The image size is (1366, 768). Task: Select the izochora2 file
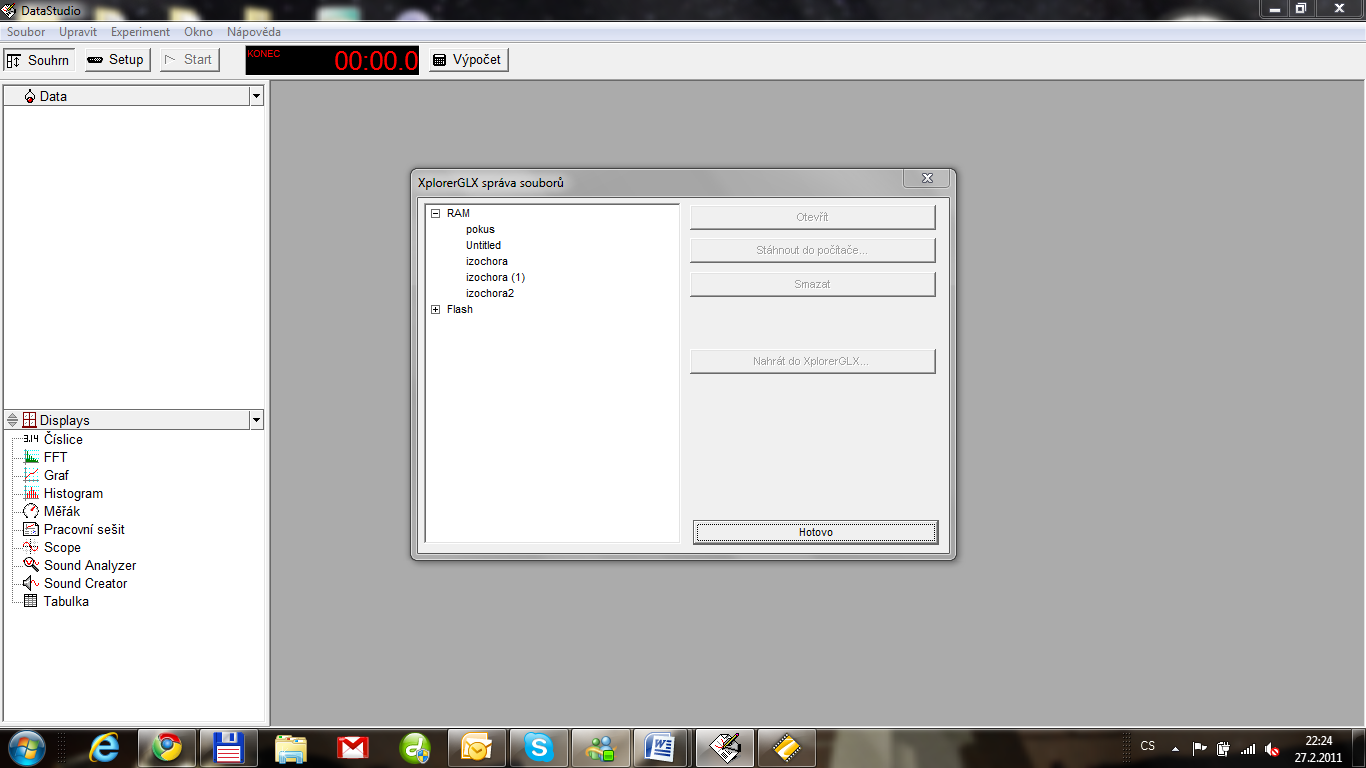click(489, 293)
